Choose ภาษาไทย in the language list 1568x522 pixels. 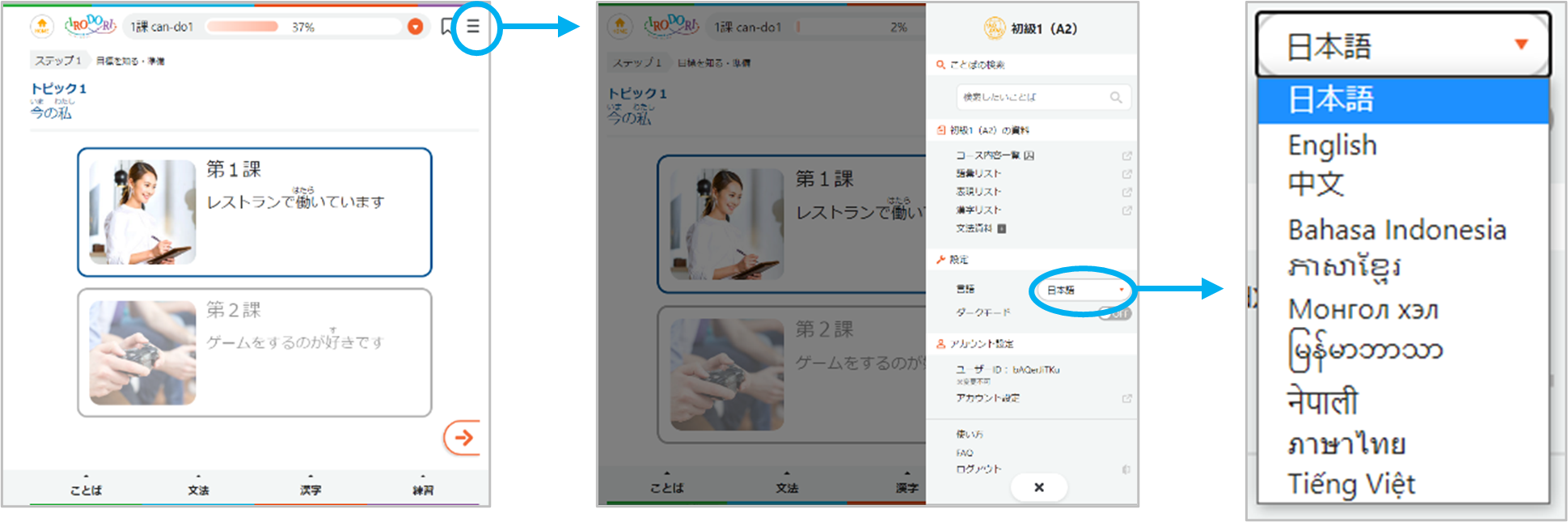[x=1346, y=443]
